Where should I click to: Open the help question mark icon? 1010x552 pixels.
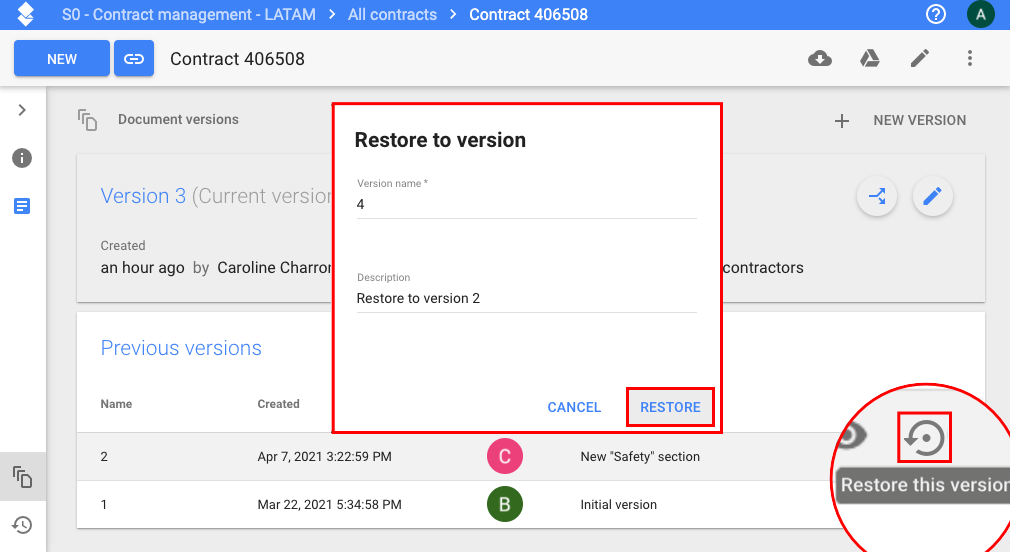(935, 14)
